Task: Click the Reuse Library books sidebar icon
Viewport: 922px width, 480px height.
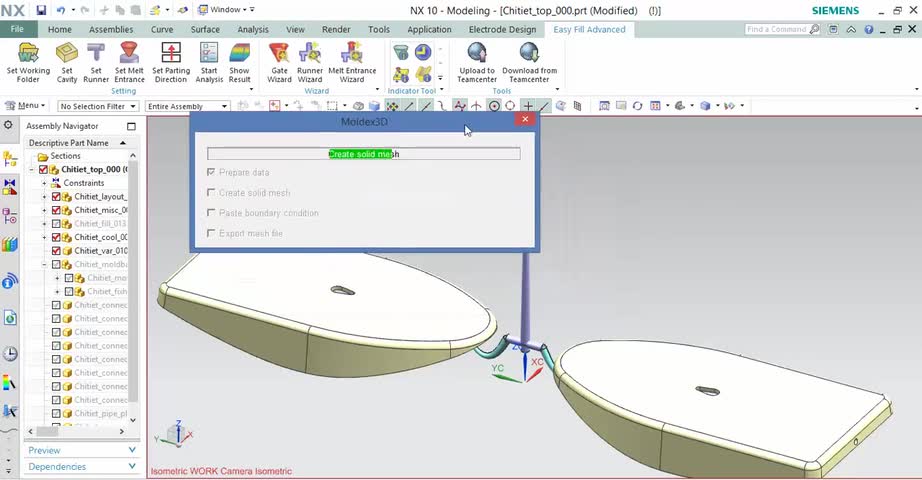Action: 10,244
